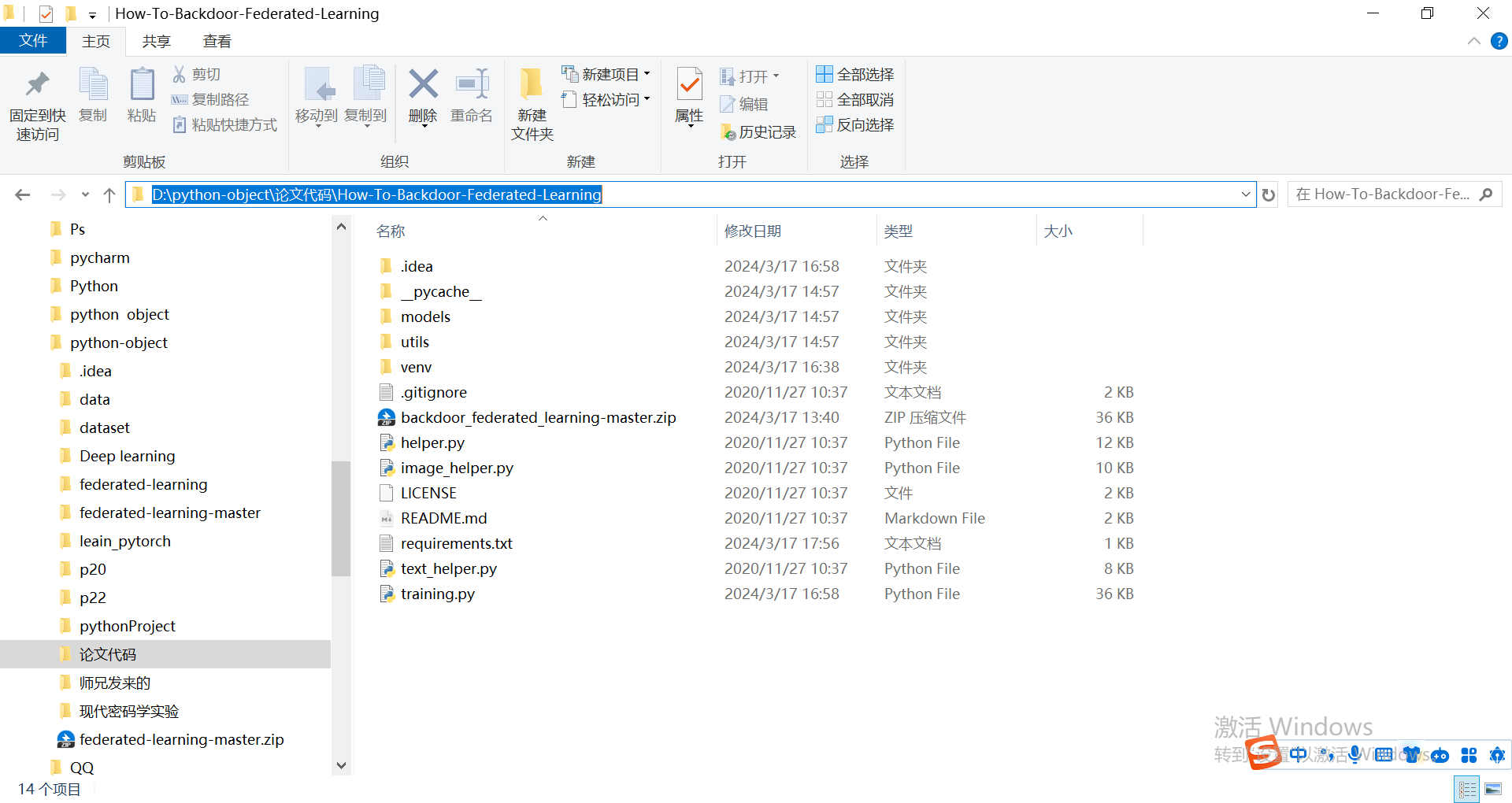Switch to large icons view in status bar
Viewport: 1512px width, 803px height.
[x=1493, y=789]
